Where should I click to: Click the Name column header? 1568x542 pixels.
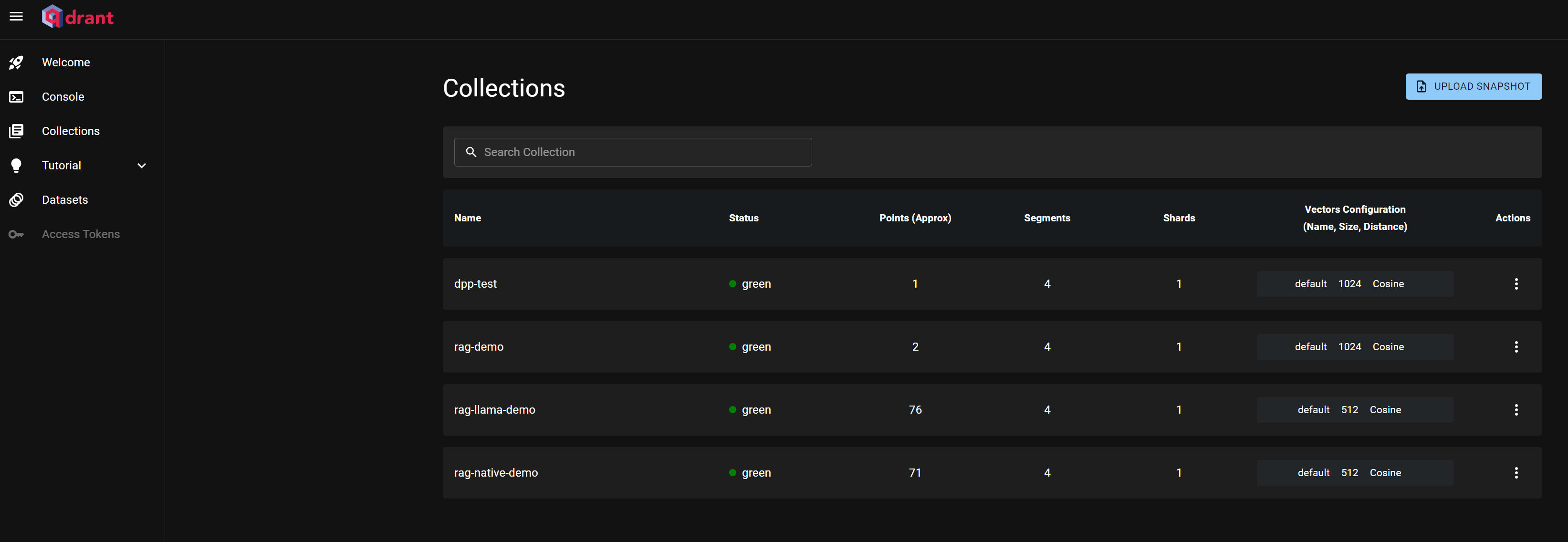[x=468, y=218]
